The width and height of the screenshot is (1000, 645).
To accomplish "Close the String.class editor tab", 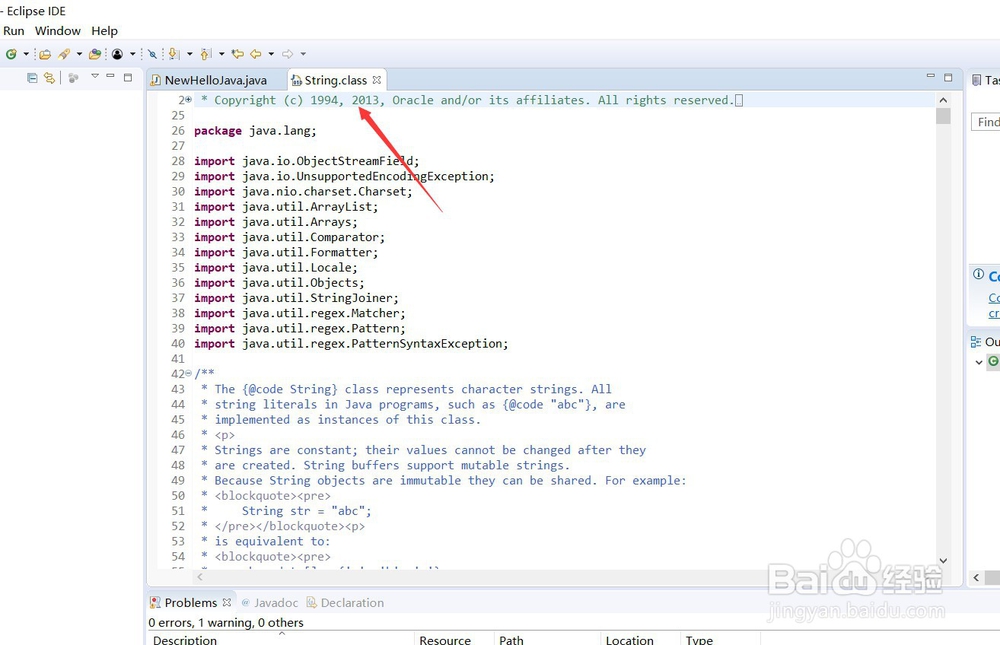I will click(x=377, y=80).
